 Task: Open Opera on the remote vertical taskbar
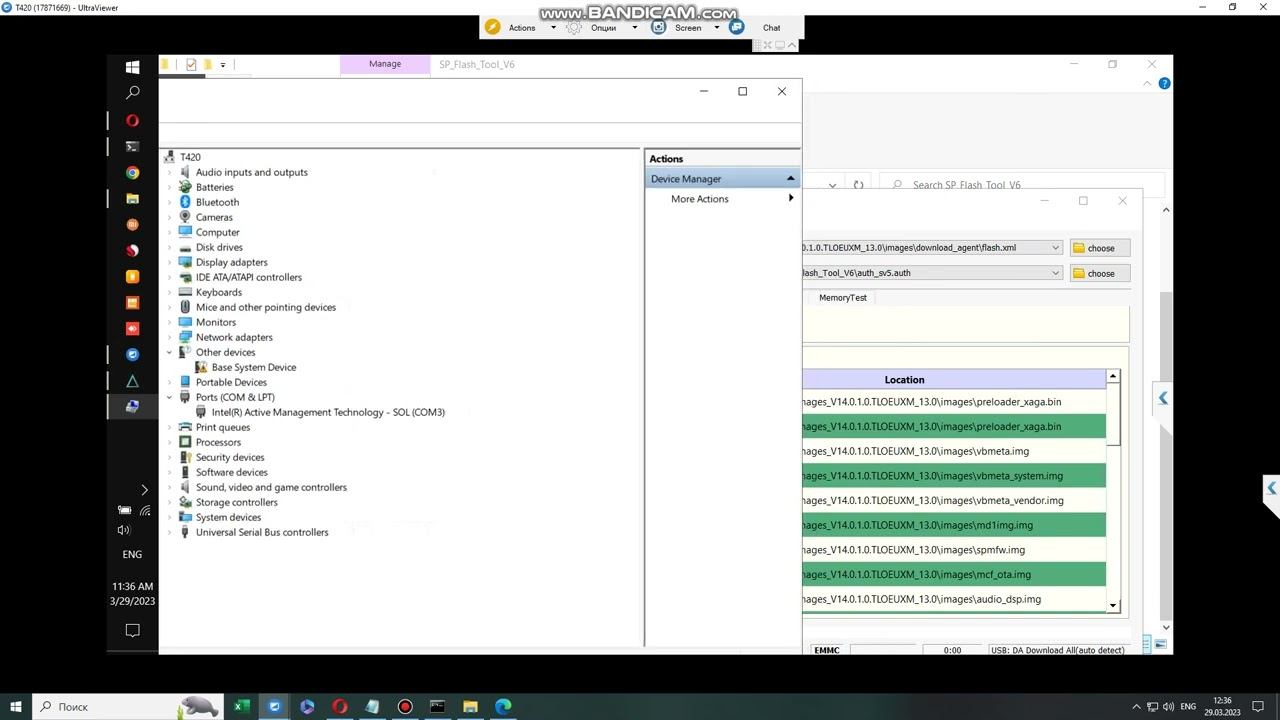click(x=132, y=120)
